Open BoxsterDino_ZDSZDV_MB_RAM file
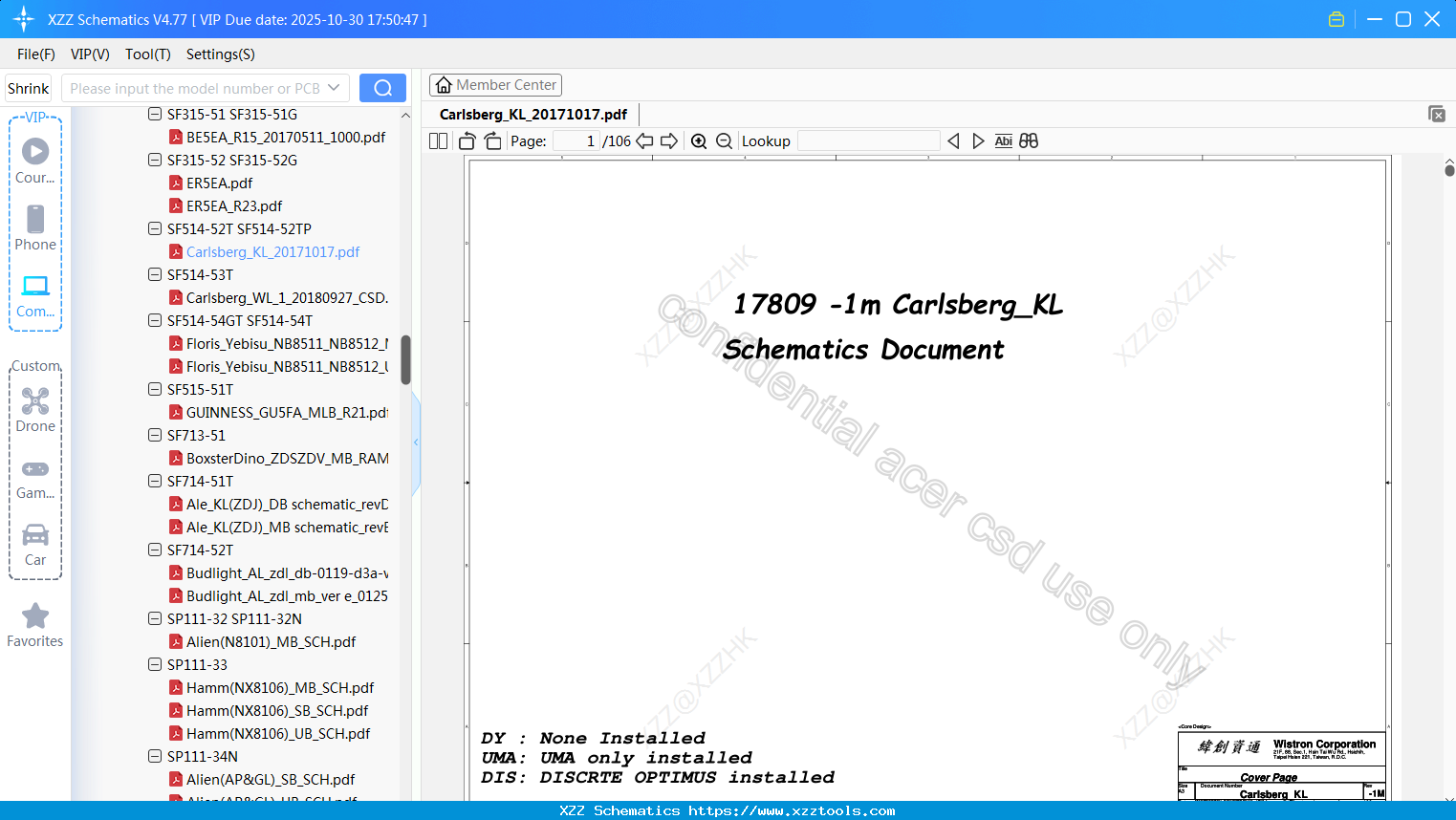 287,458
